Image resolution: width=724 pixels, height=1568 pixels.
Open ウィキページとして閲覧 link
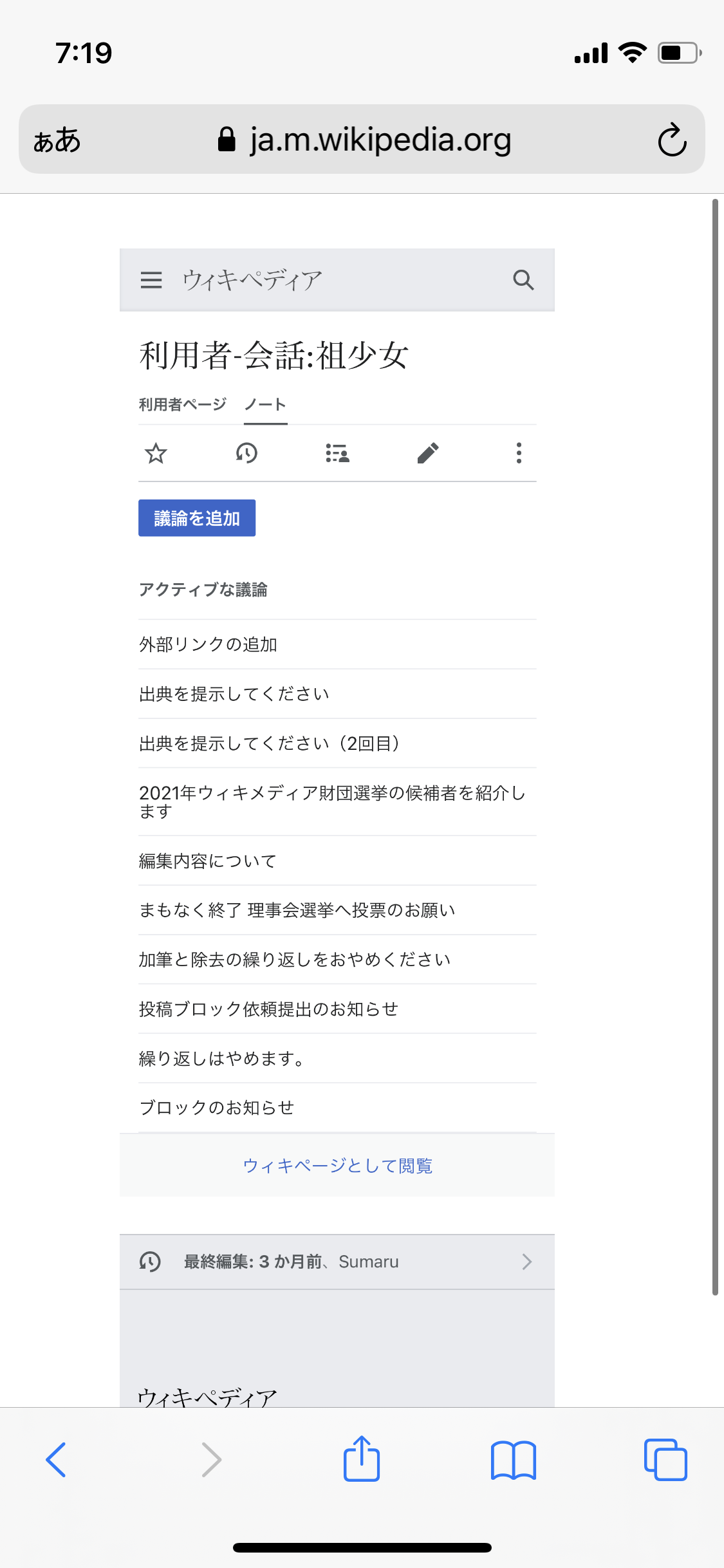click(337, 1166)
